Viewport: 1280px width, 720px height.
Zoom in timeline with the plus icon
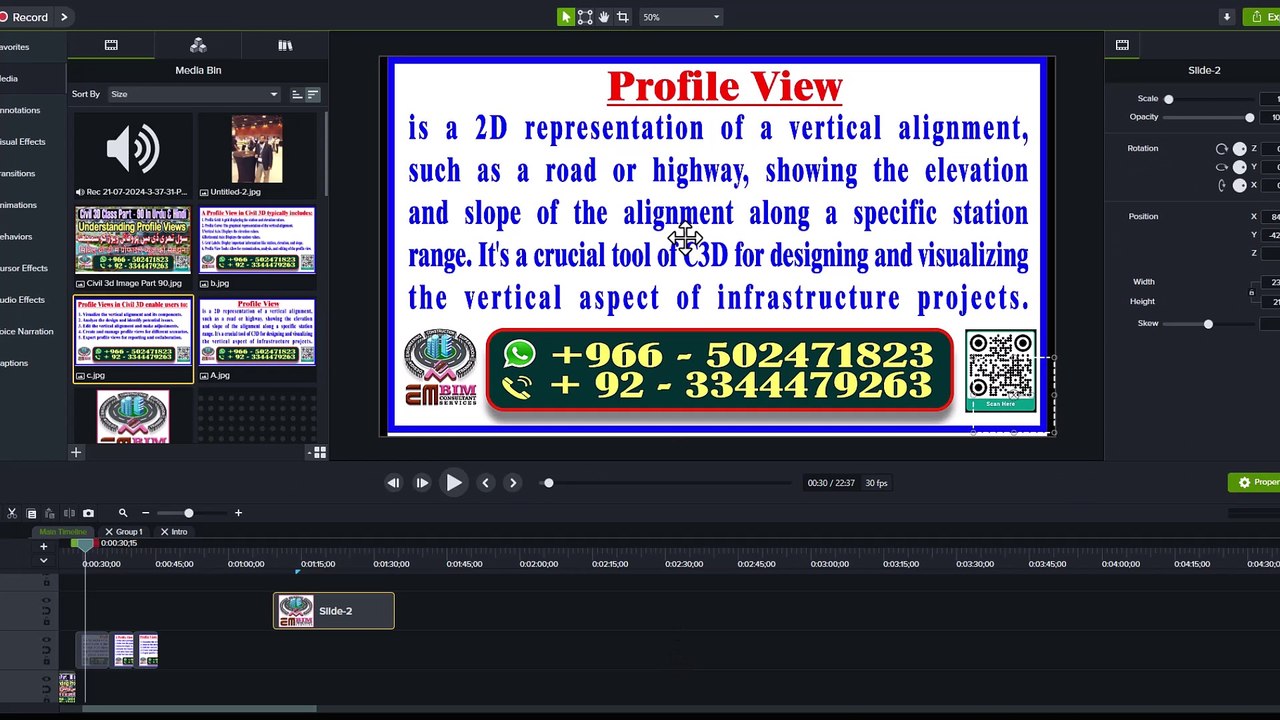(238, 513)
